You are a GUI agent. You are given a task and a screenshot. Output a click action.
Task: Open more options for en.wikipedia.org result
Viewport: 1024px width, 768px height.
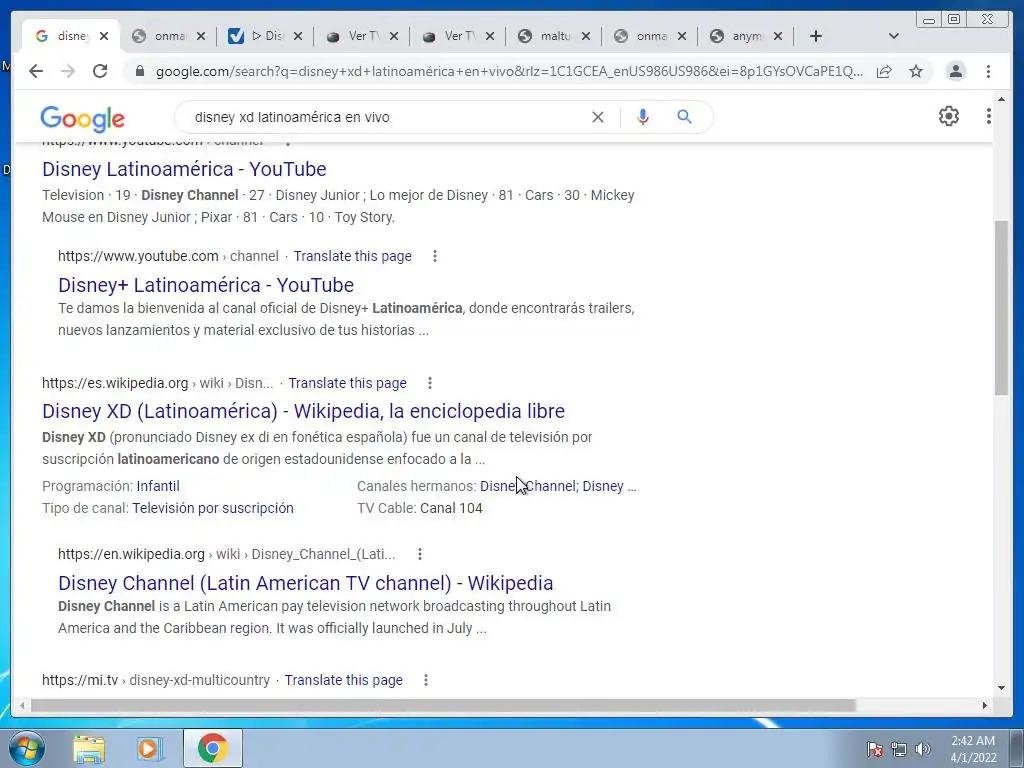pyautogui.click(x=420, y=554)
